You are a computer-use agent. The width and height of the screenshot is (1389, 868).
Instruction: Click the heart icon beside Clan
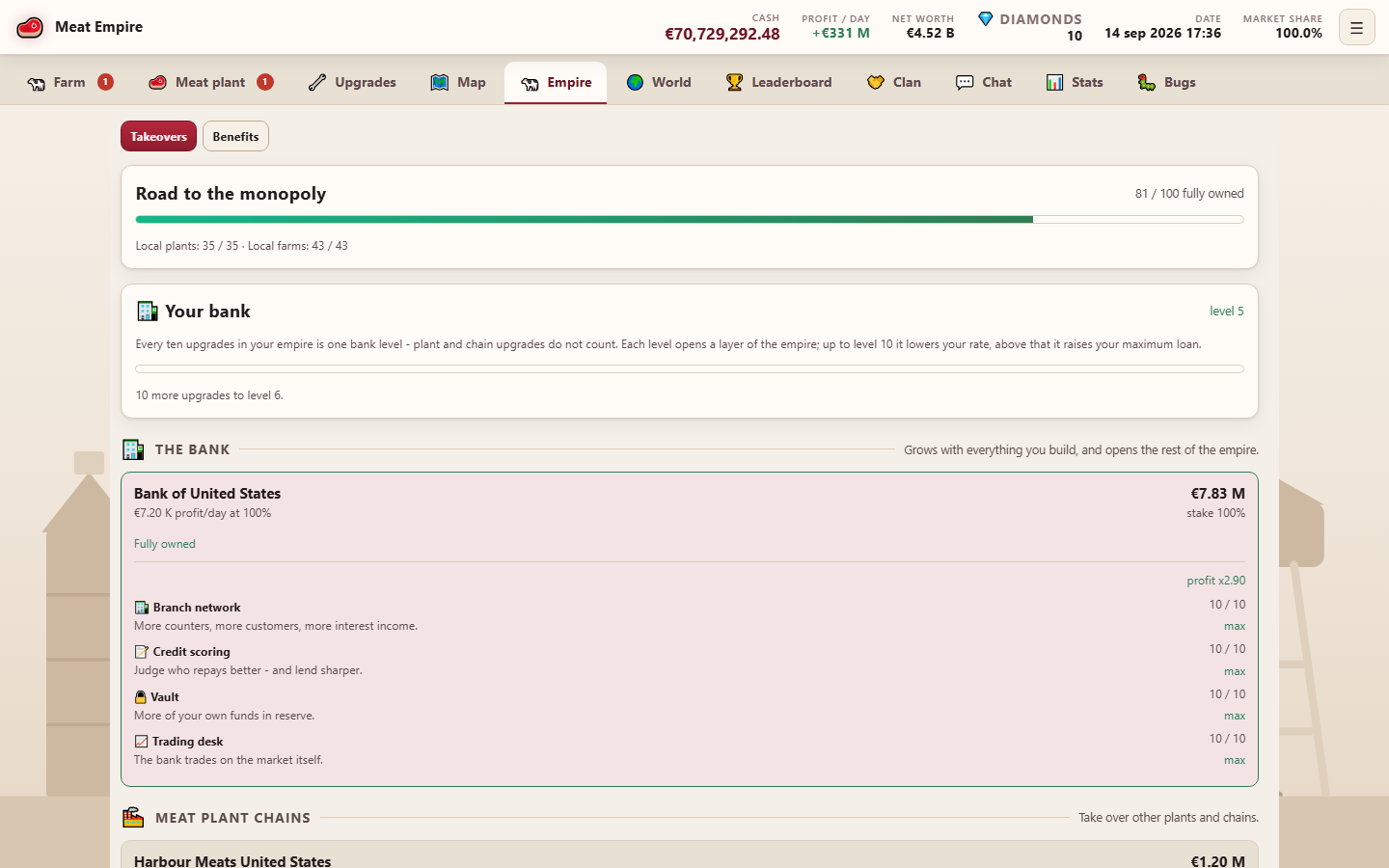(x=876, y=83)
